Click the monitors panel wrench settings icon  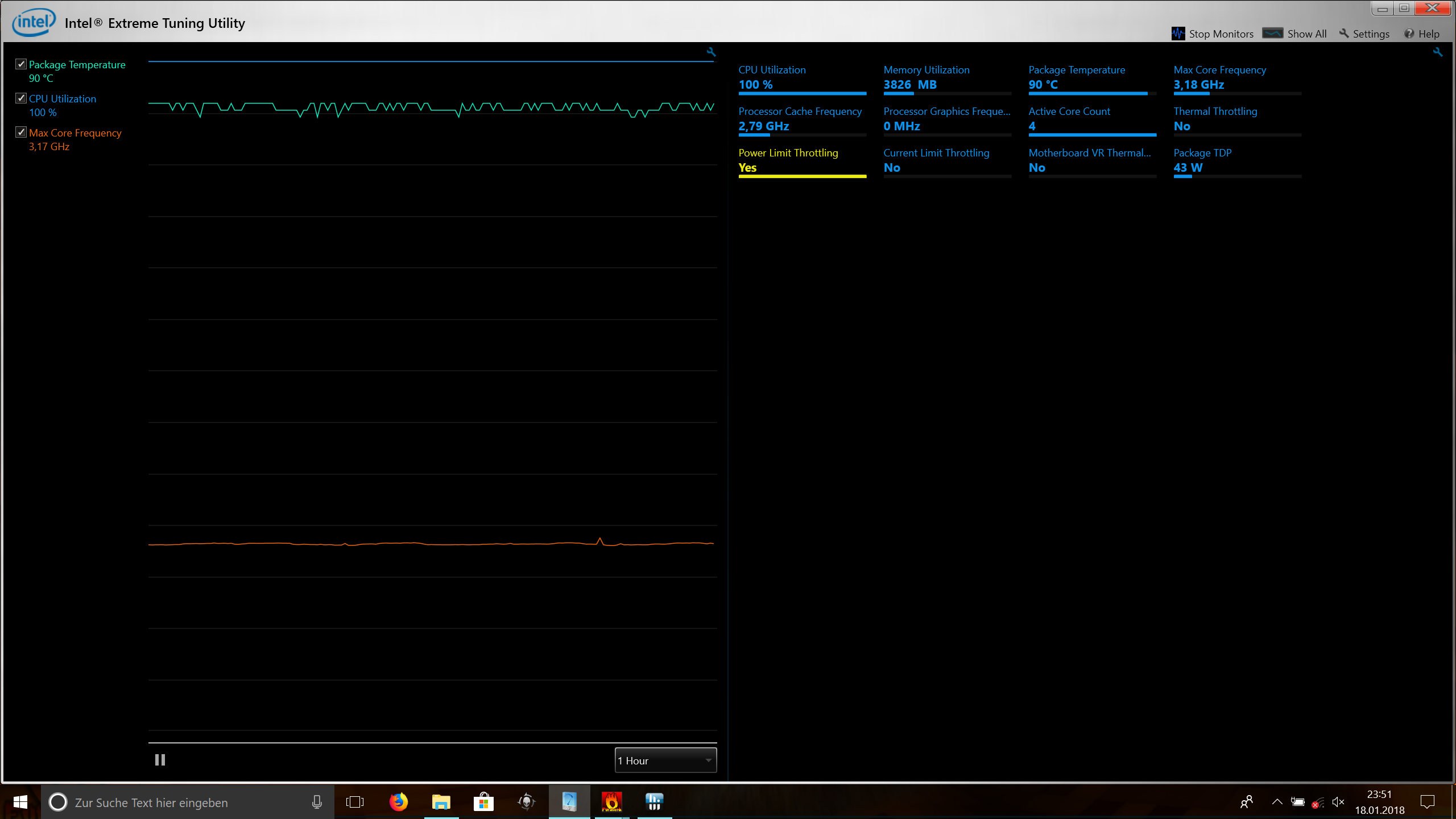pos(1438,52)
